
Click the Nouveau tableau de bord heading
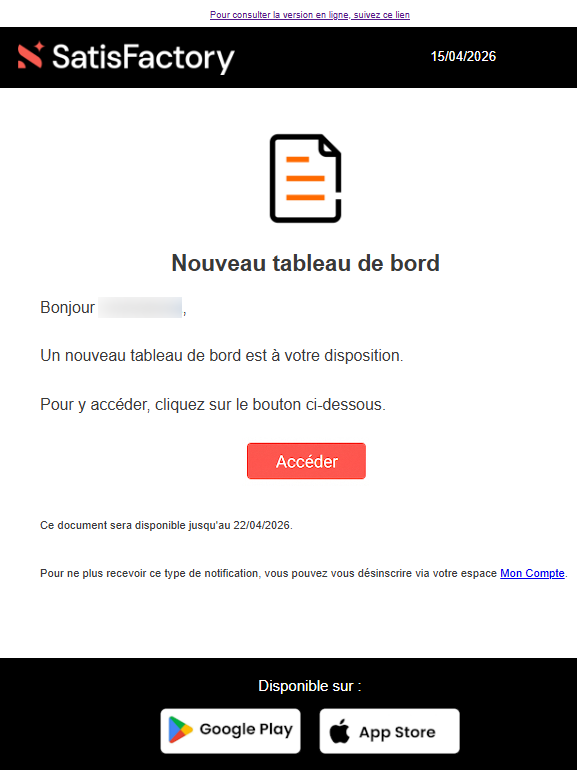click(305, 263)
